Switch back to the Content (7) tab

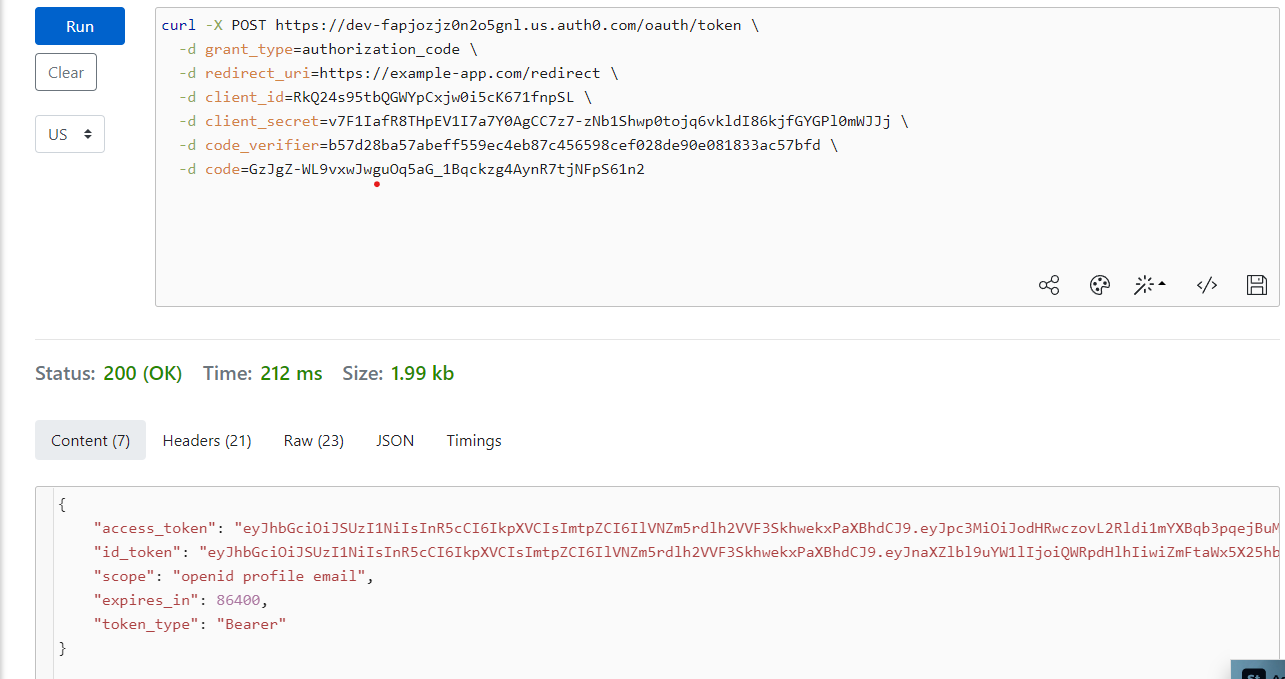pos(90,440)
